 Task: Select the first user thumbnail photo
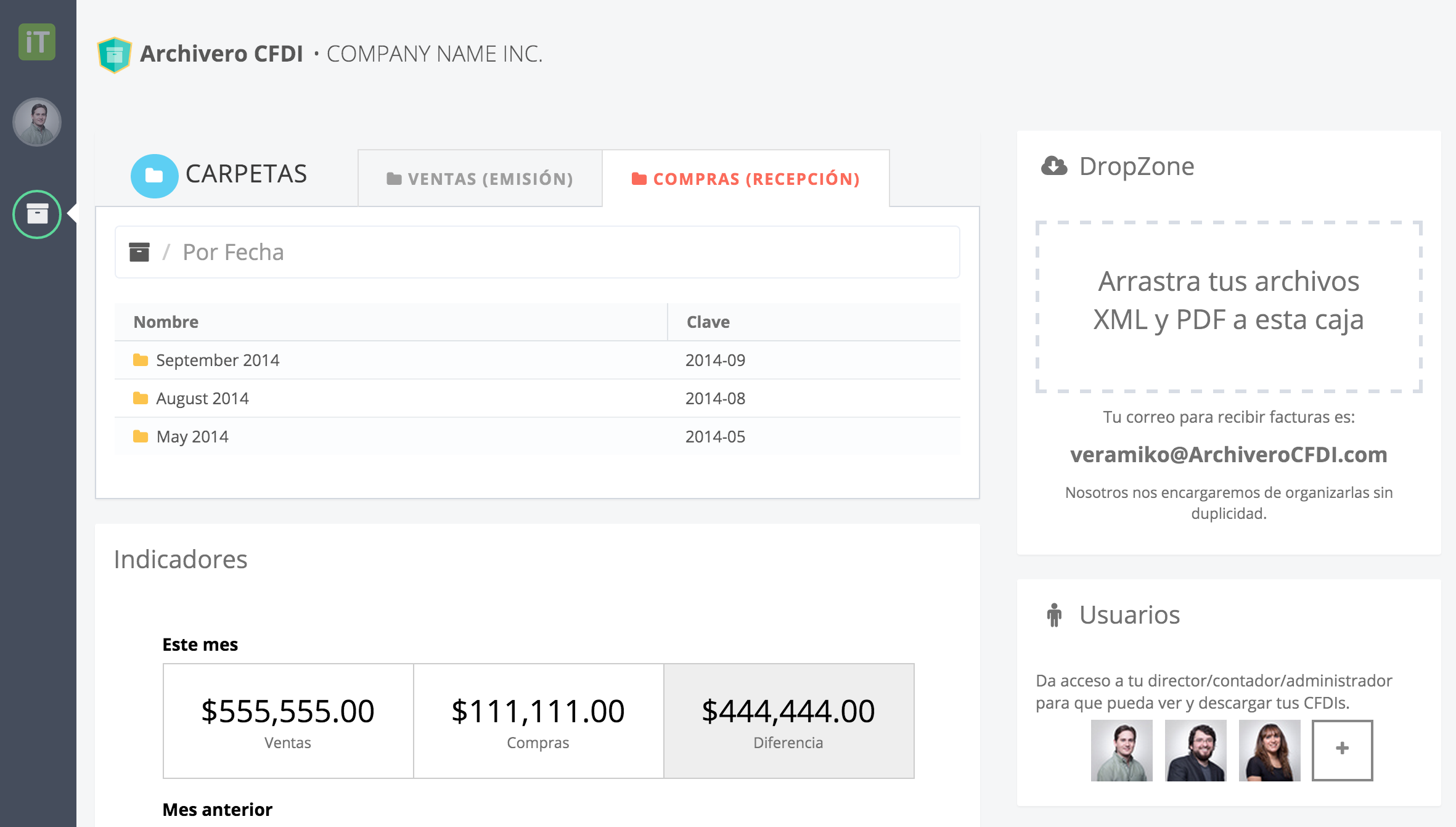1121,750
